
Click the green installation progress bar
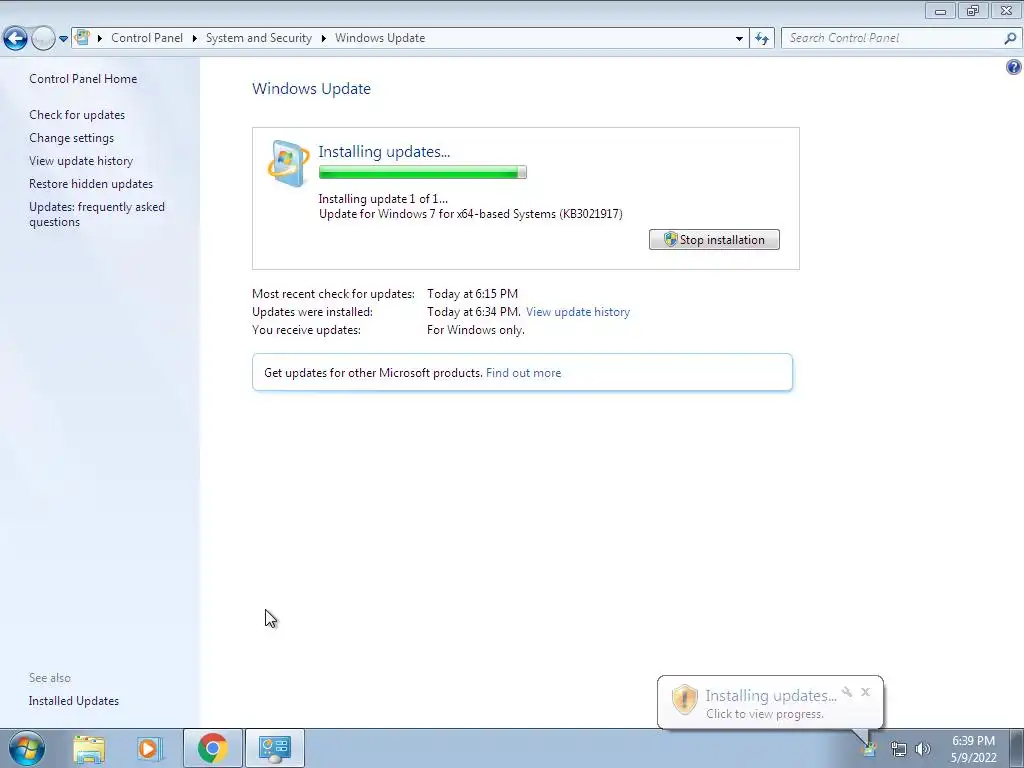[x=423, y=172]
